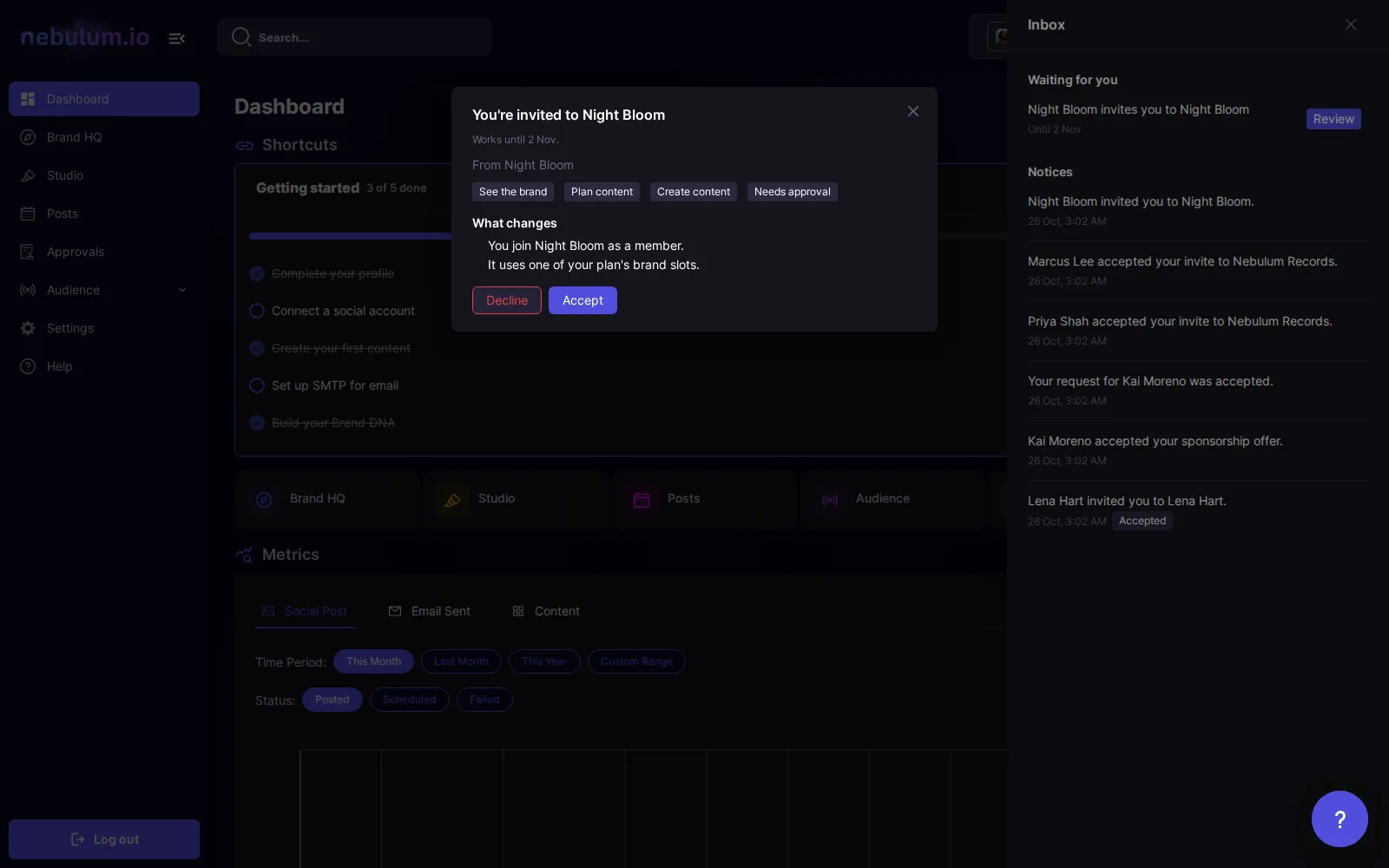Toggle the Scheduled status filter
This screenshot has width=1389, height=868.
[410, 700]
